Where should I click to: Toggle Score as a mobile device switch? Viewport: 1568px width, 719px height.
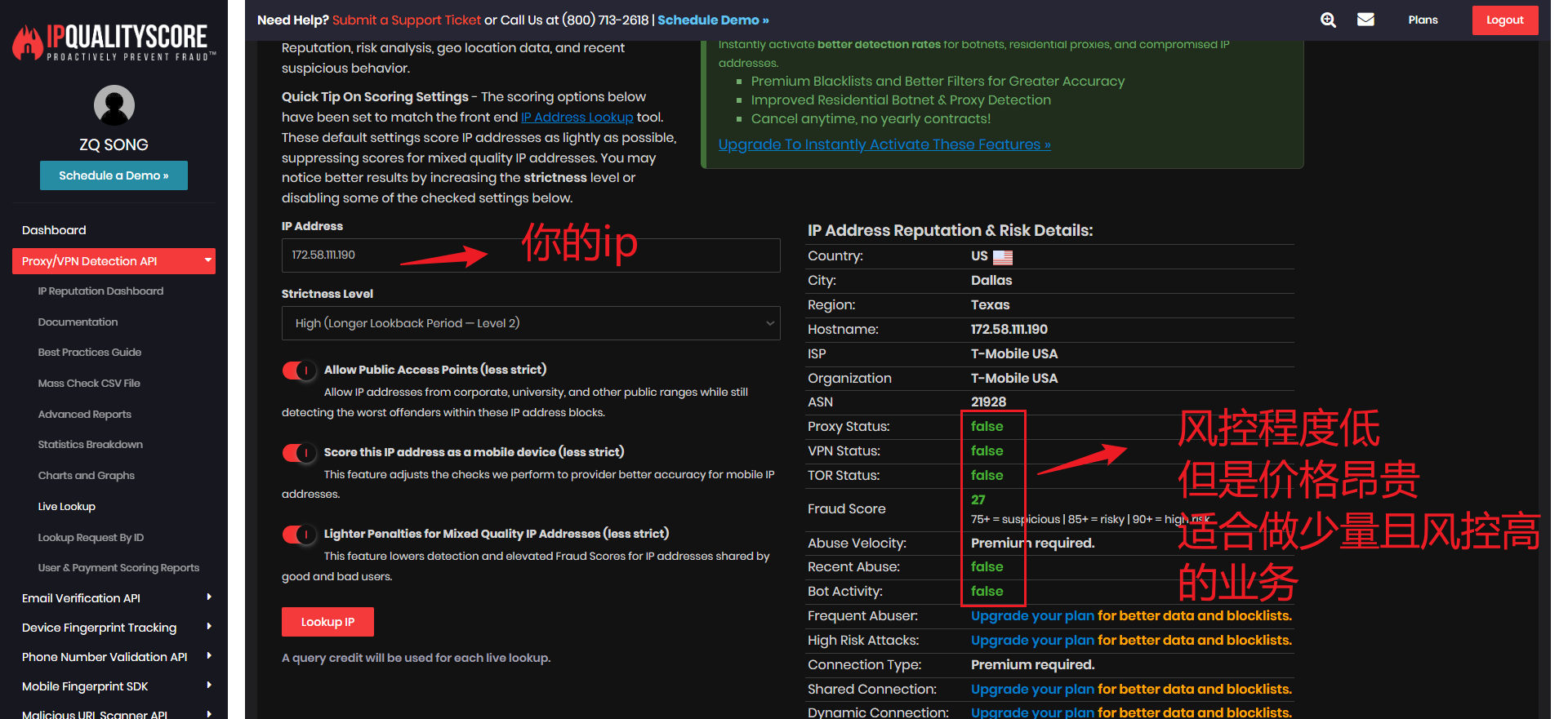pos(299,453)
